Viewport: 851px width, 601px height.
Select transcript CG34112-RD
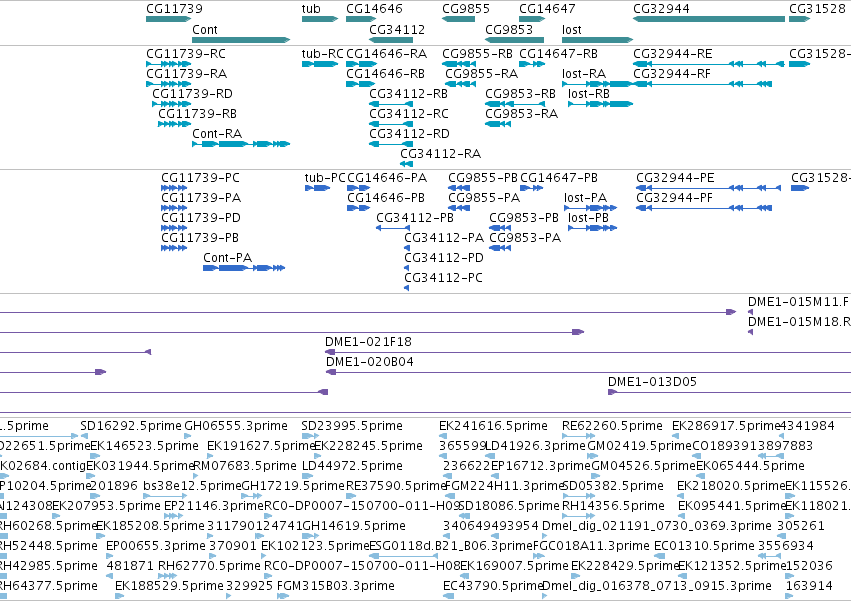[x=391, y=144]
